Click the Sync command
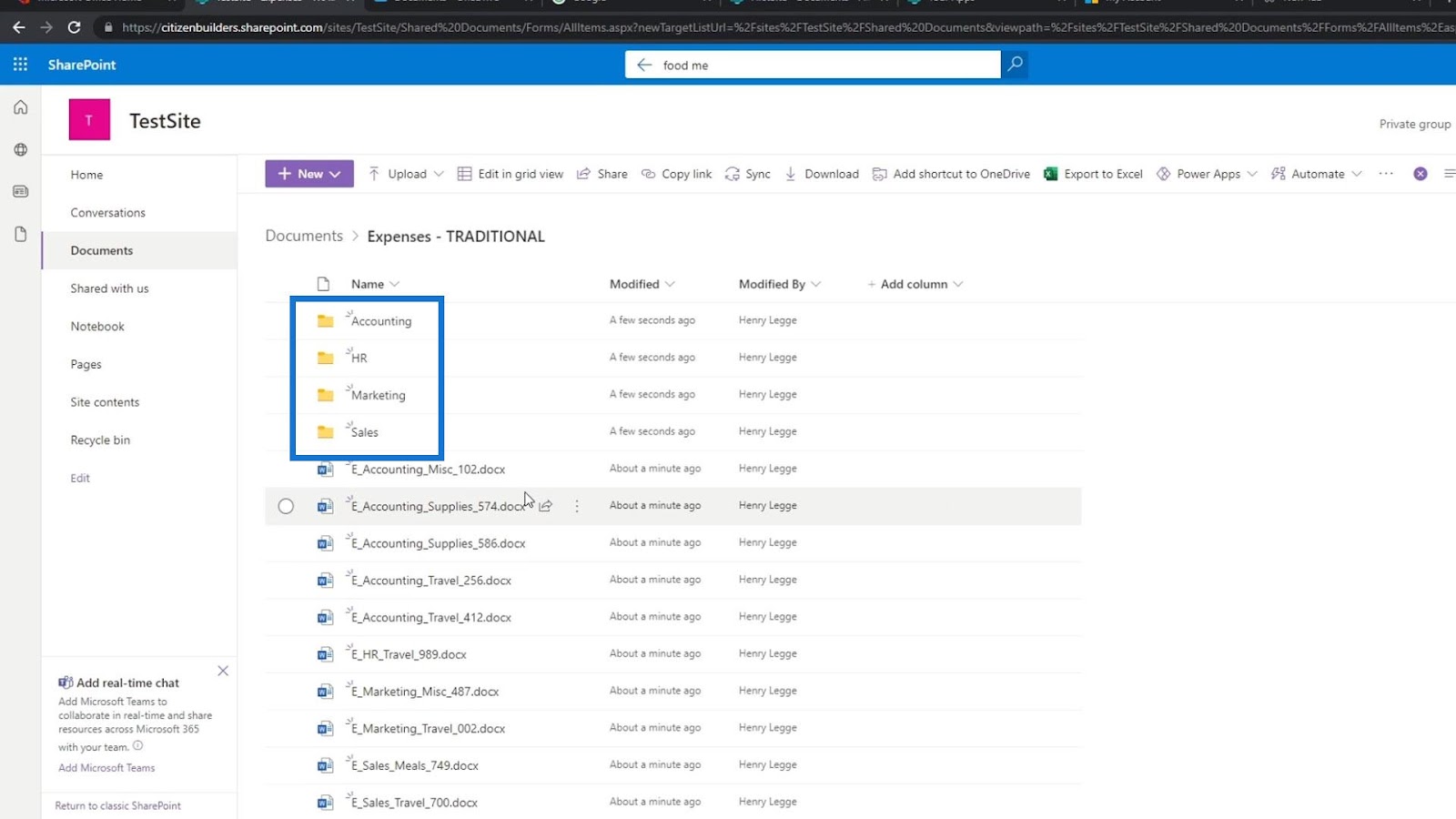Screen dimensions: 1456x819 click(x=748, y=174)
